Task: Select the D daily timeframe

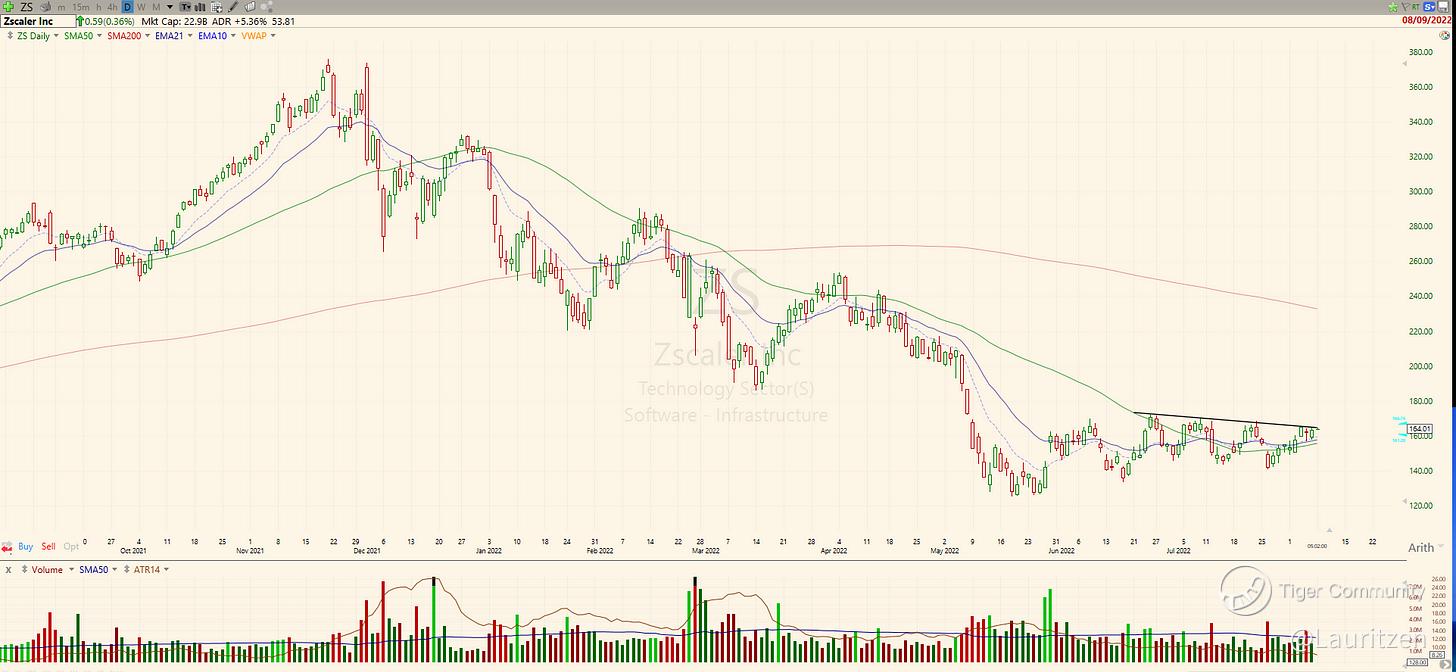Action: pyautogui.click(x=127, y=7)
